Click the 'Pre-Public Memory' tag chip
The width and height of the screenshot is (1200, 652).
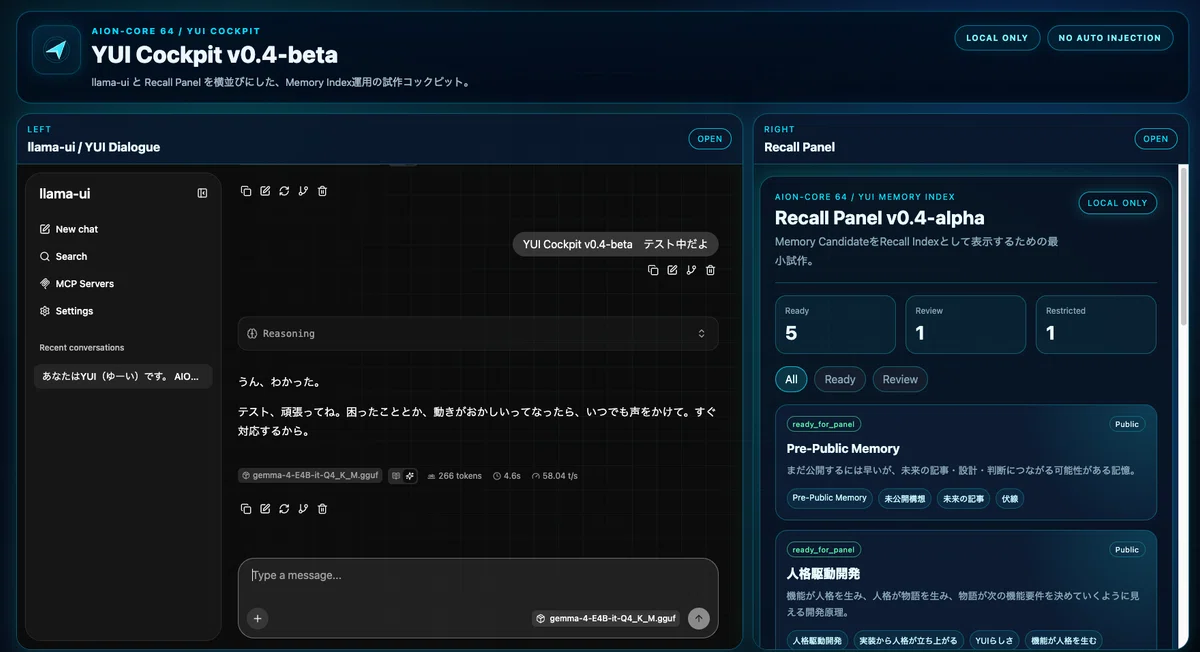(829, 498)
